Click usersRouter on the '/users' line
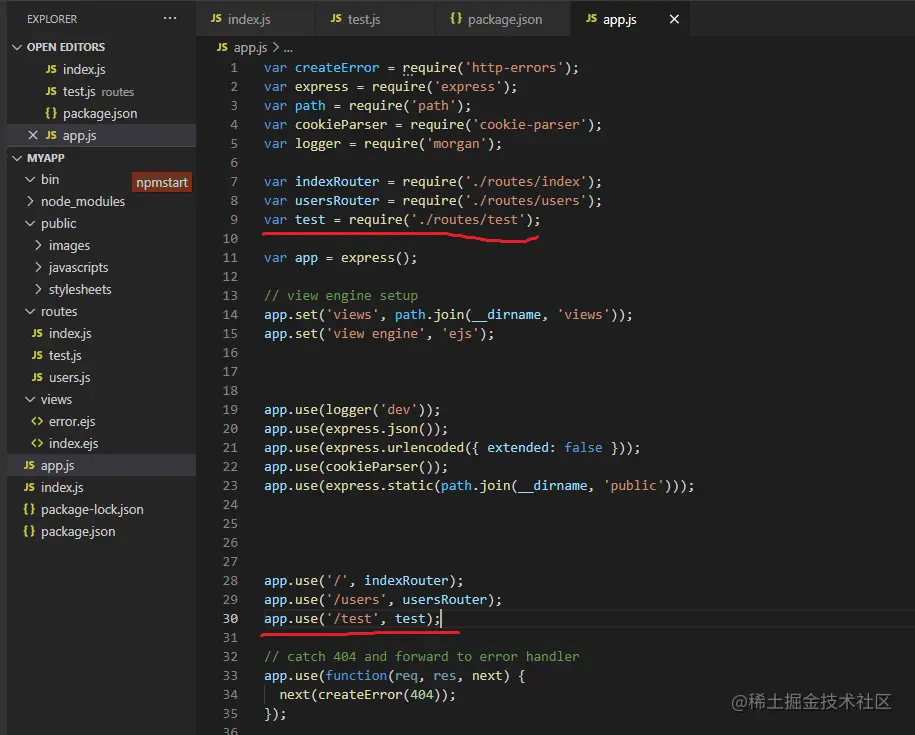The image size is (915, 735). click(x=445, y=600)
